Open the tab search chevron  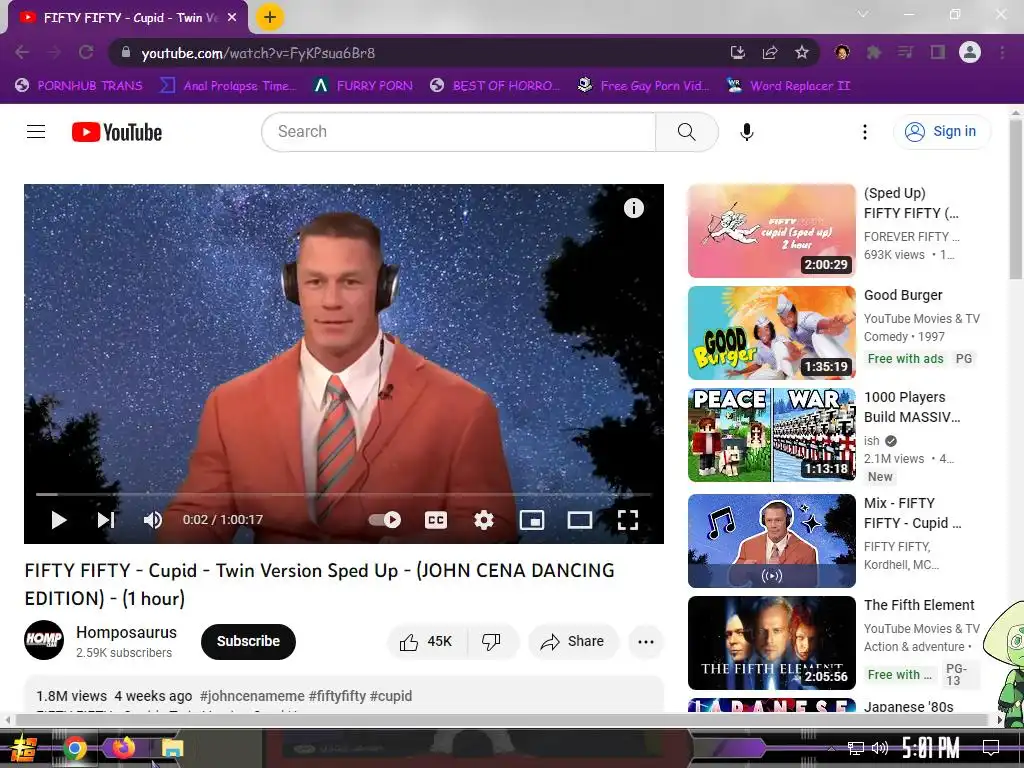tap(863, 14)
